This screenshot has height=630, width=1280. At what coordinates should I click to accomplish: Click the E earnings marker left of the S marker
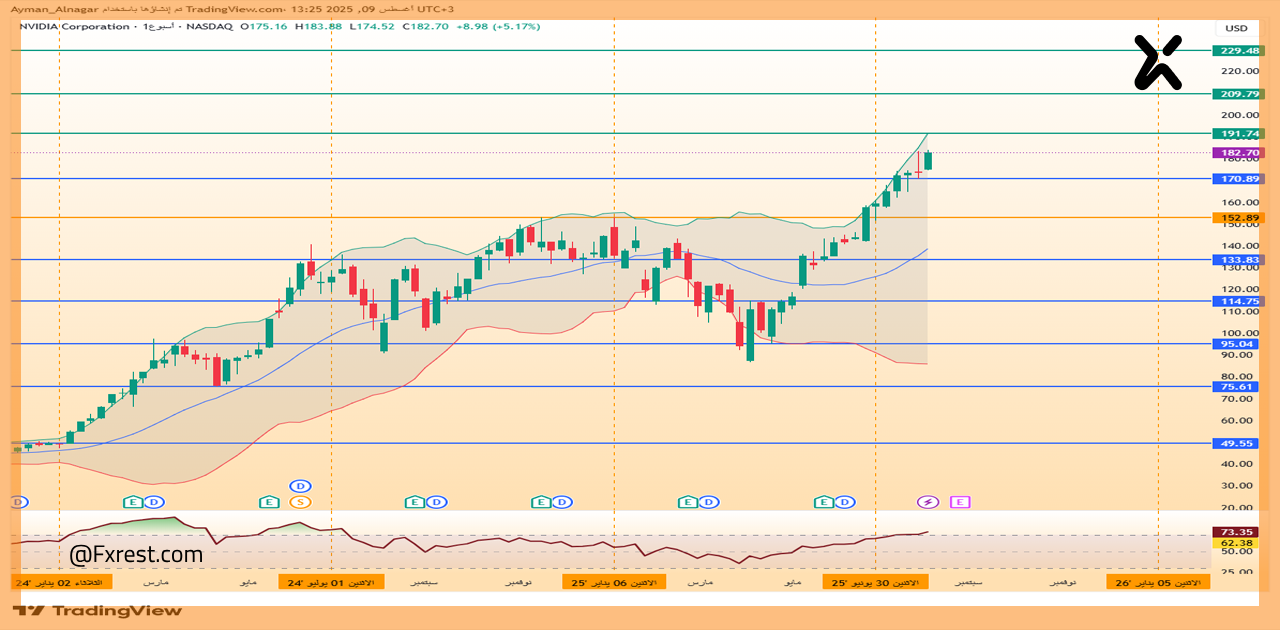click(x=268, y=502)
